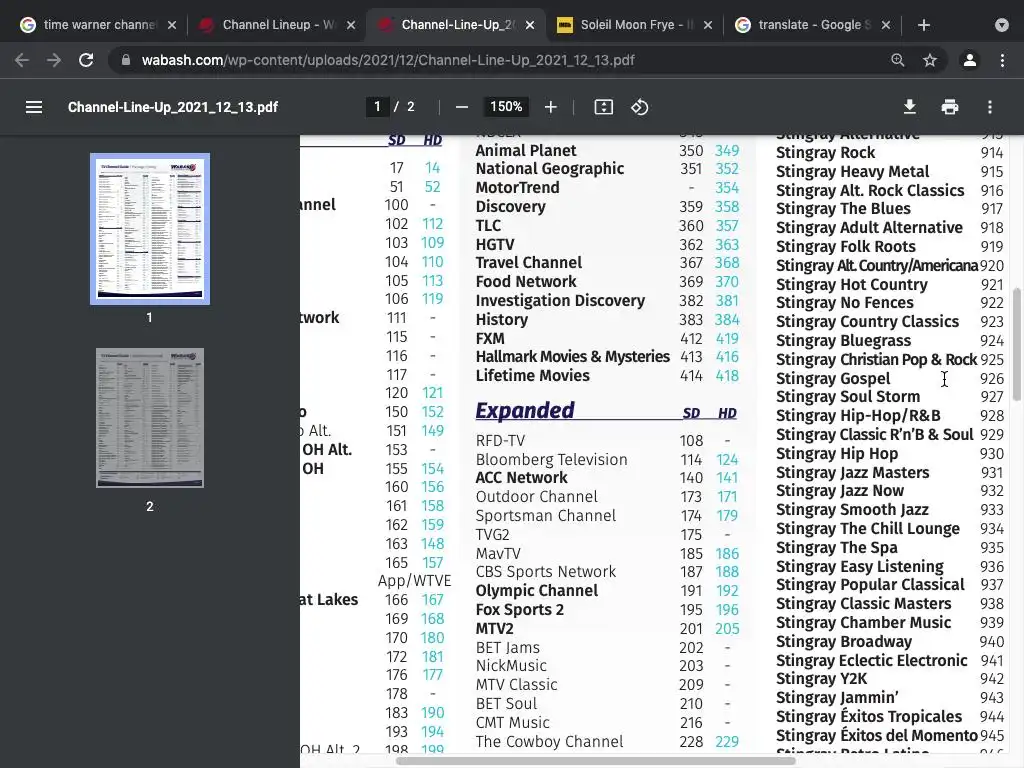
Task: Click Fox Sports 2 text
Action: 519,609
